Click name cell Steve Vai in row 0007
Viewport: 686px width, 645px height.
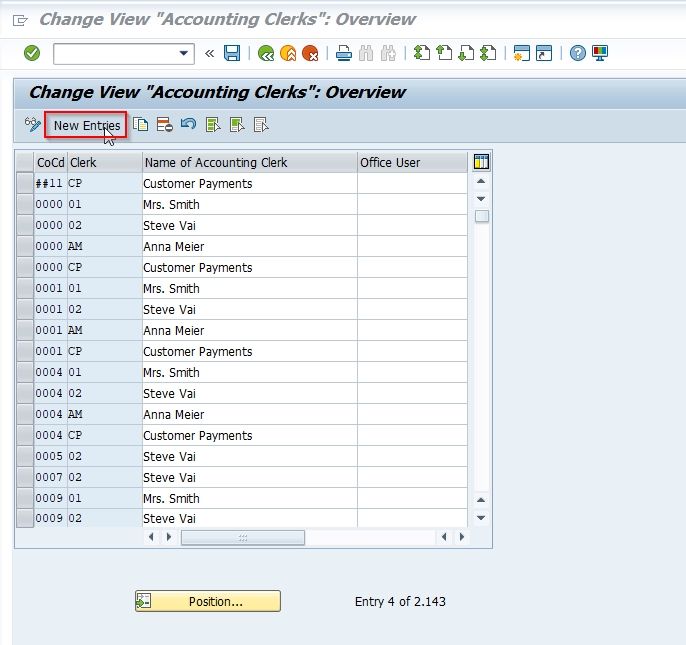point(250,477)
